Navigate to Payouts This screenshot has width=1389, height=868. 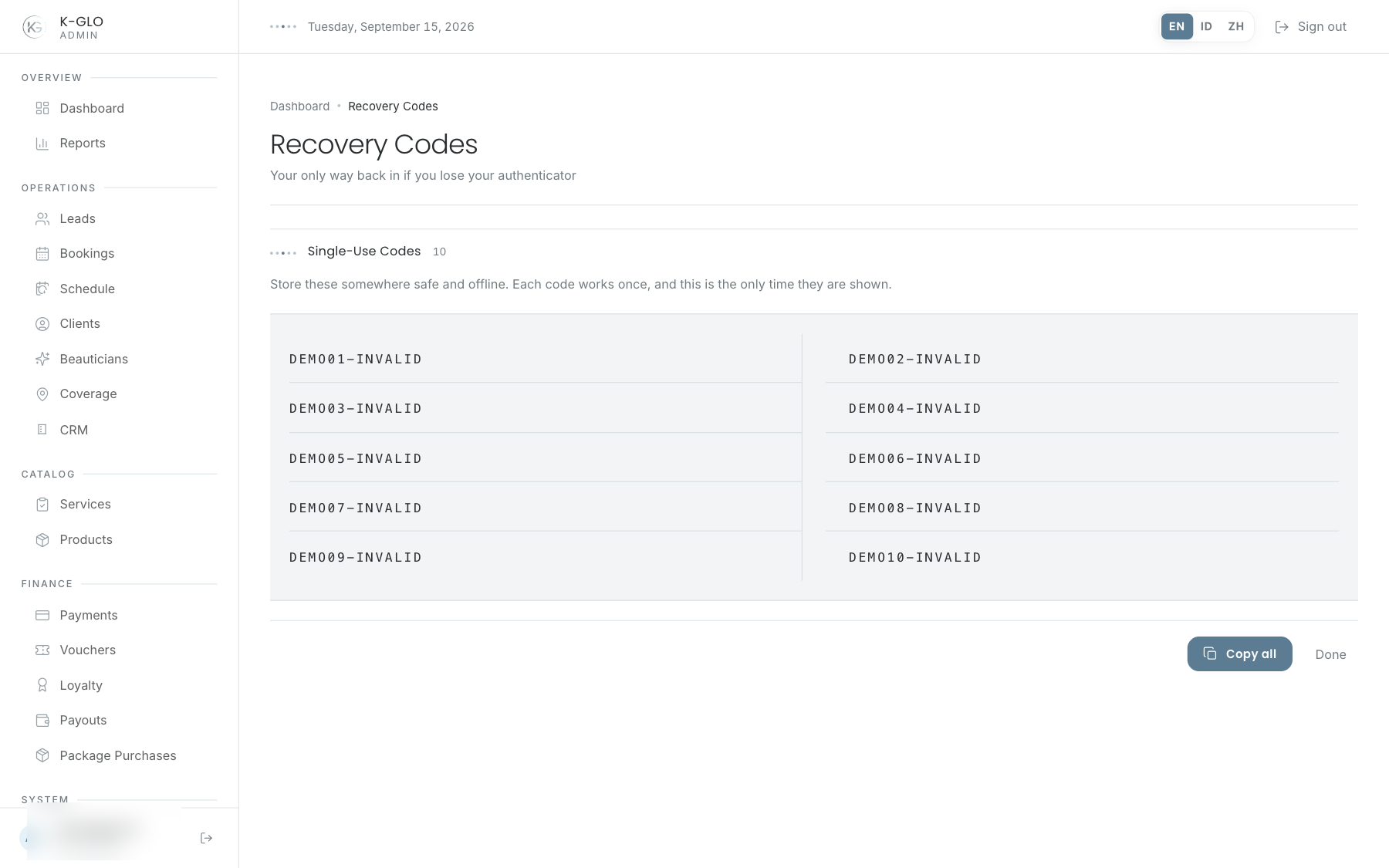click(x=119, y=721)
